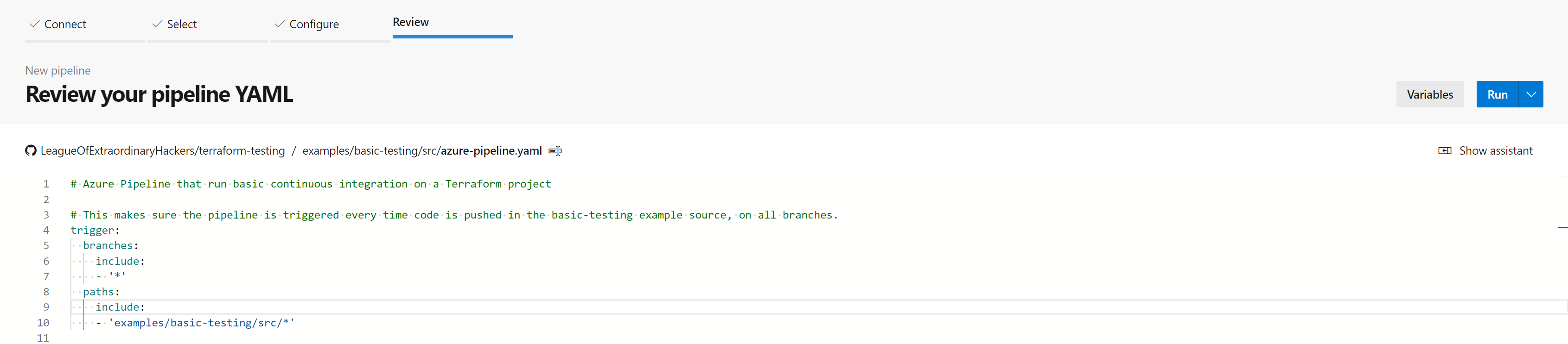Screen dimensions: 1568x344
Task: Click the 'examples/basic-testing/src/*' string value
Action: point(201,323)
